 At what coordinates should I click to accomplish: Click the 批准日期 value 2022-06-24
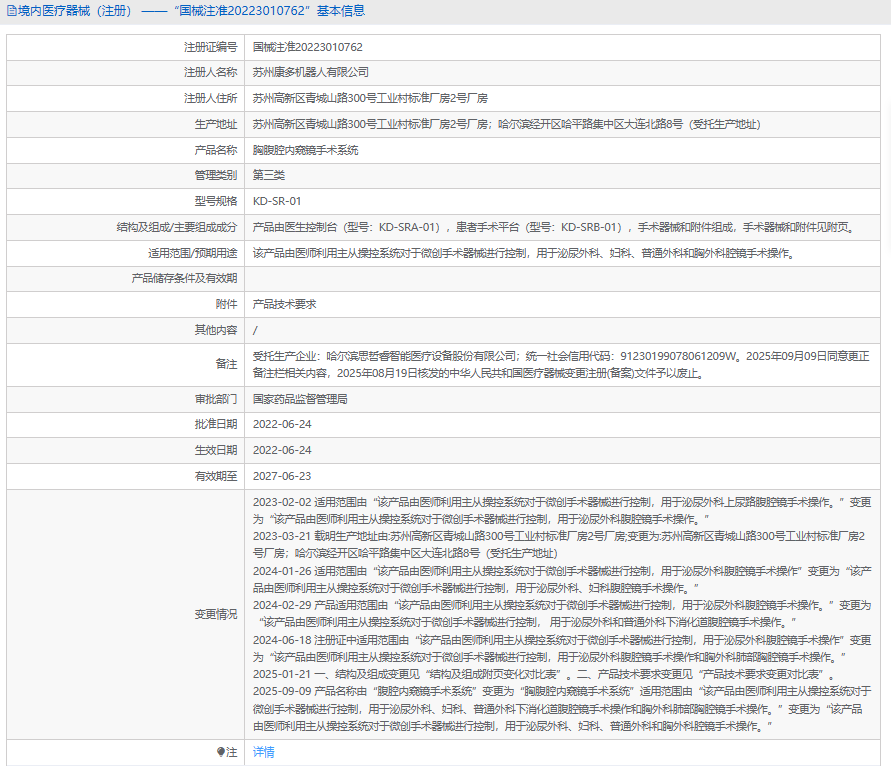point(282,424)
